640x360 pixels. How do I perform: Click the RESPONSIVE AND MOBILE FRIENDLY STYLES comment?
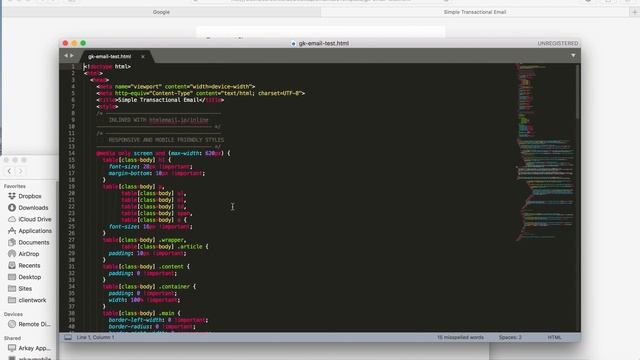[x=166, y=140]
